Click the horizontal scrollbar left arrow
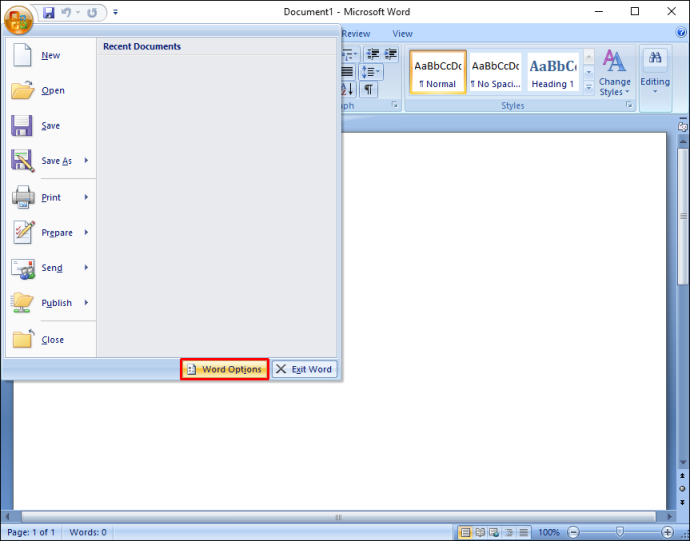This screenshot has height=541, width=690. pos(7,517)
